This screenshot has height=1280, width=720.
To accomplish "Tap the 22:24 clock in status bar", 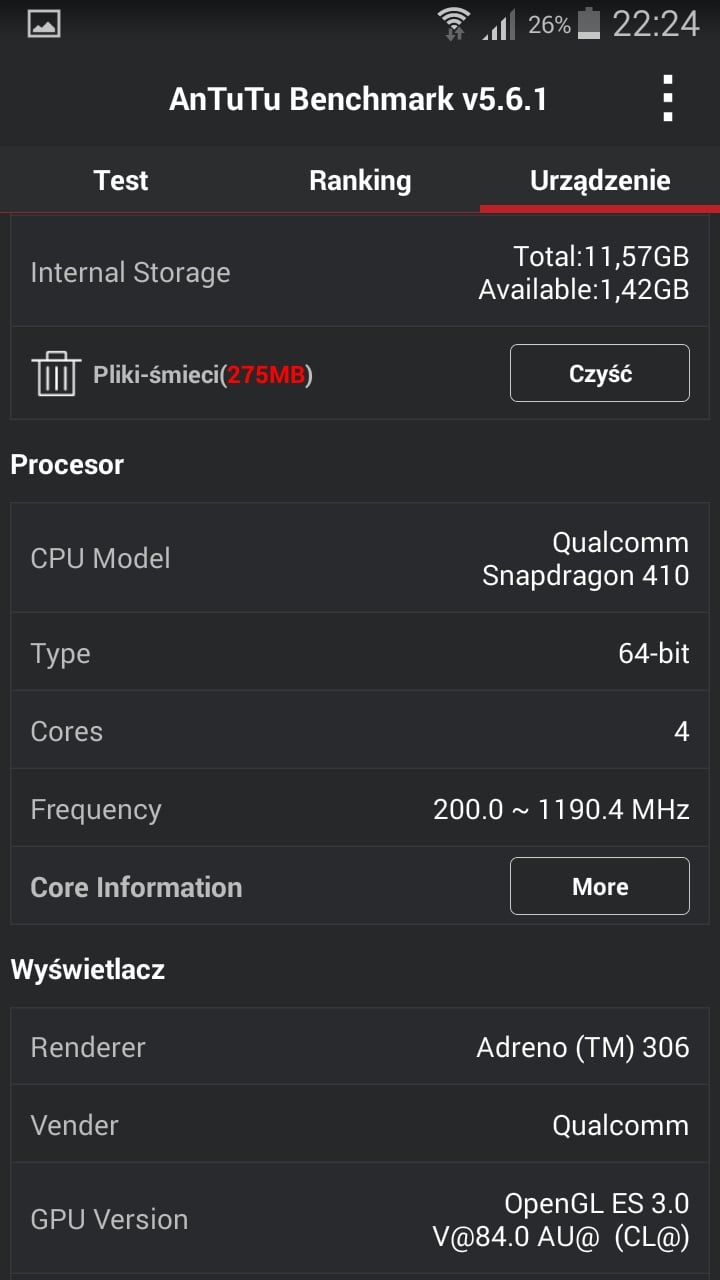I will (x=655, y=24).
